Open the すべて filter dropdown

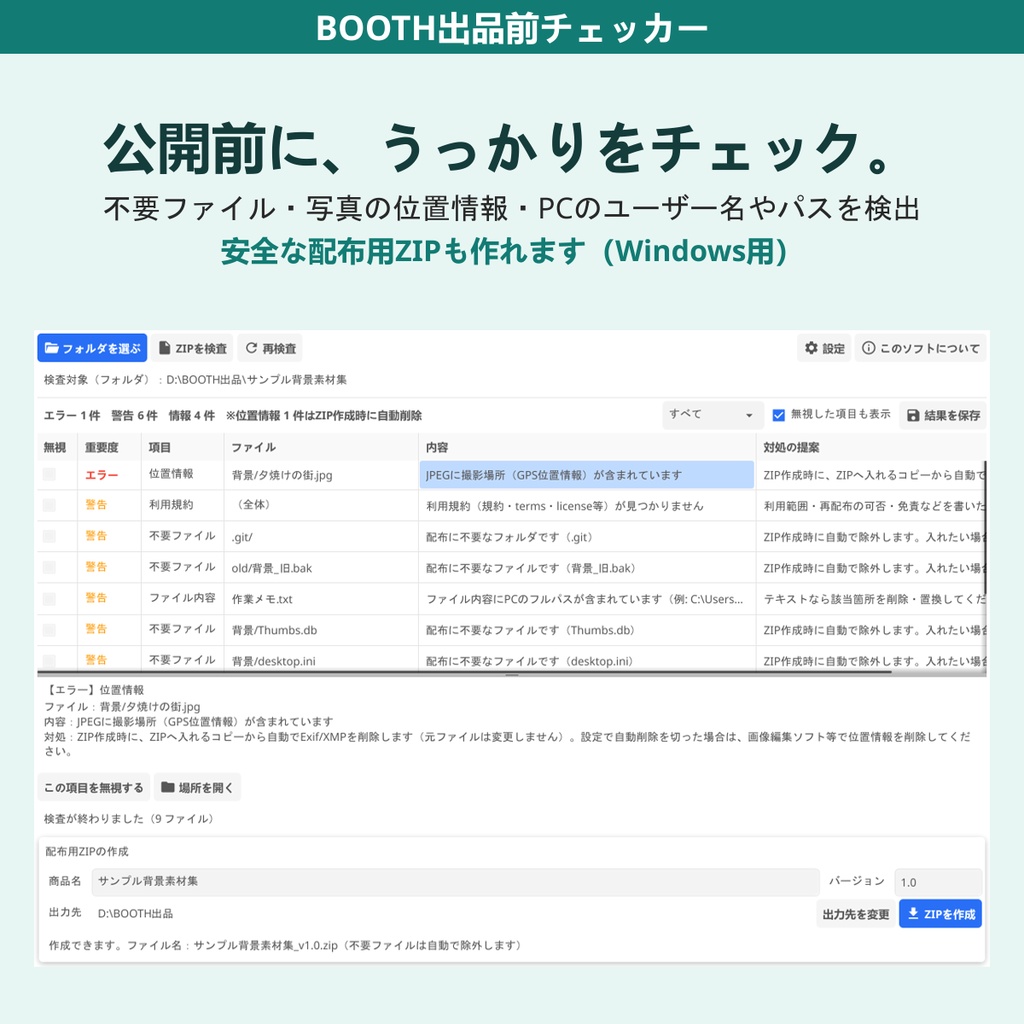[x=712, y=415]
